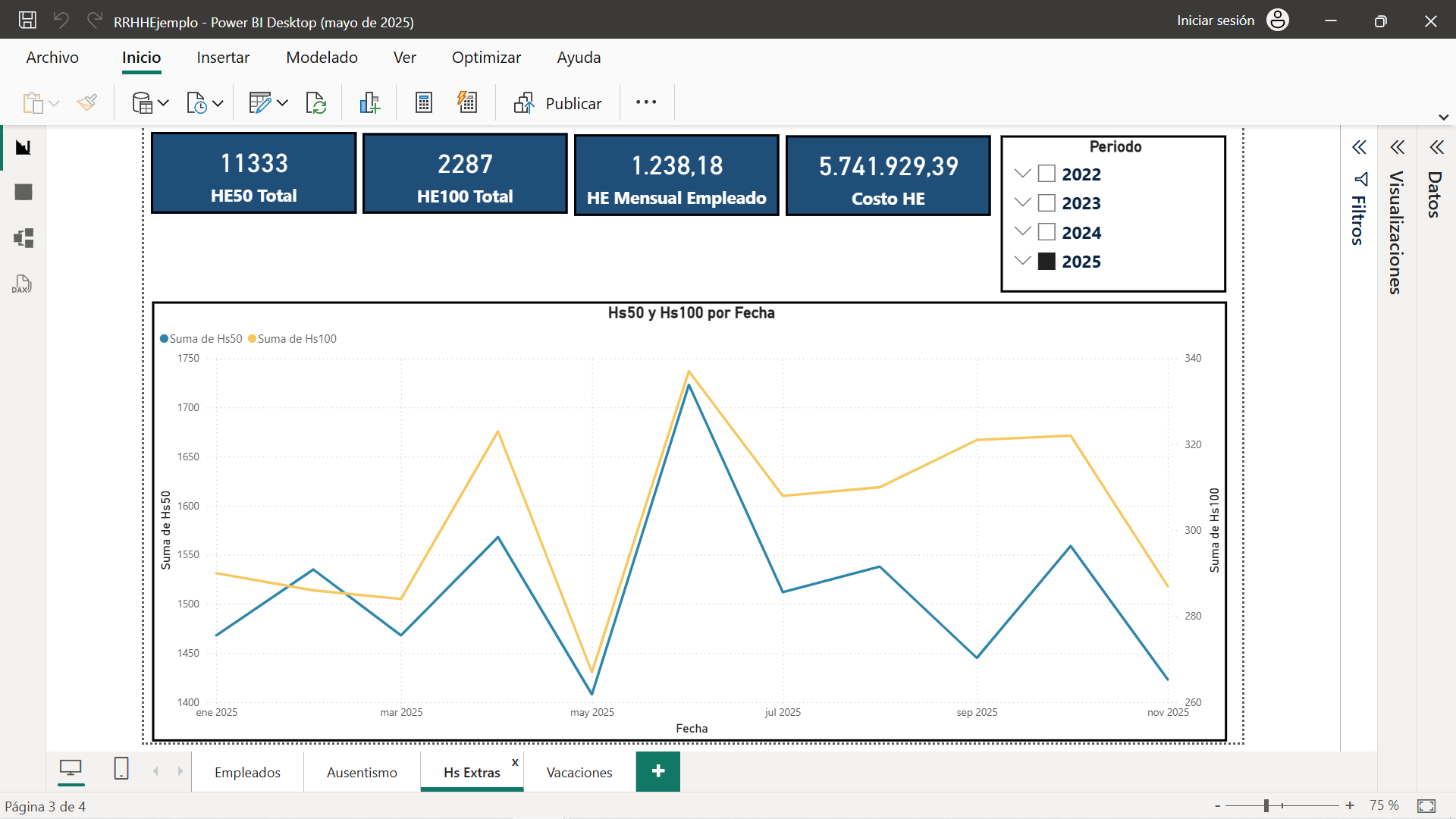Undo the last action
Viewport: 1456px width, 819px height.
point(61,20)
